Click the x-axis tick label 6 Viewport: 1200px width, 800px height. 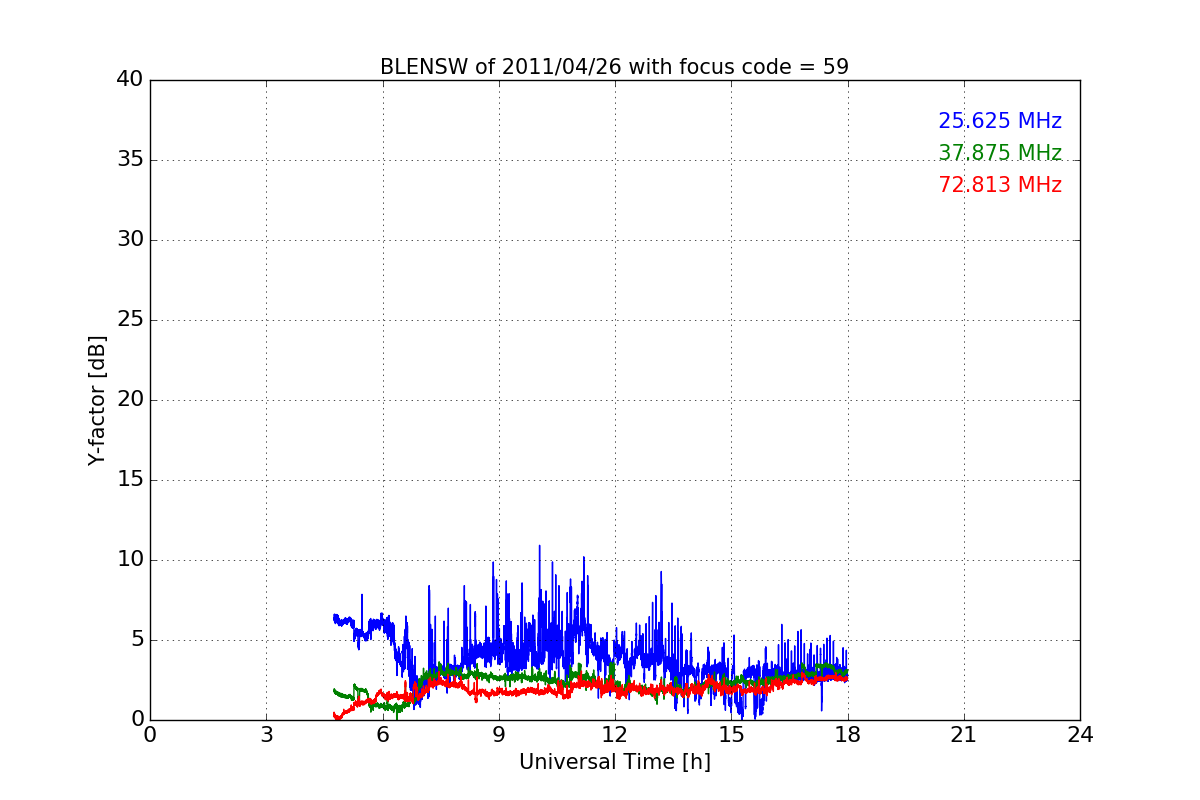pyautogui.click(x=382, y=735)
